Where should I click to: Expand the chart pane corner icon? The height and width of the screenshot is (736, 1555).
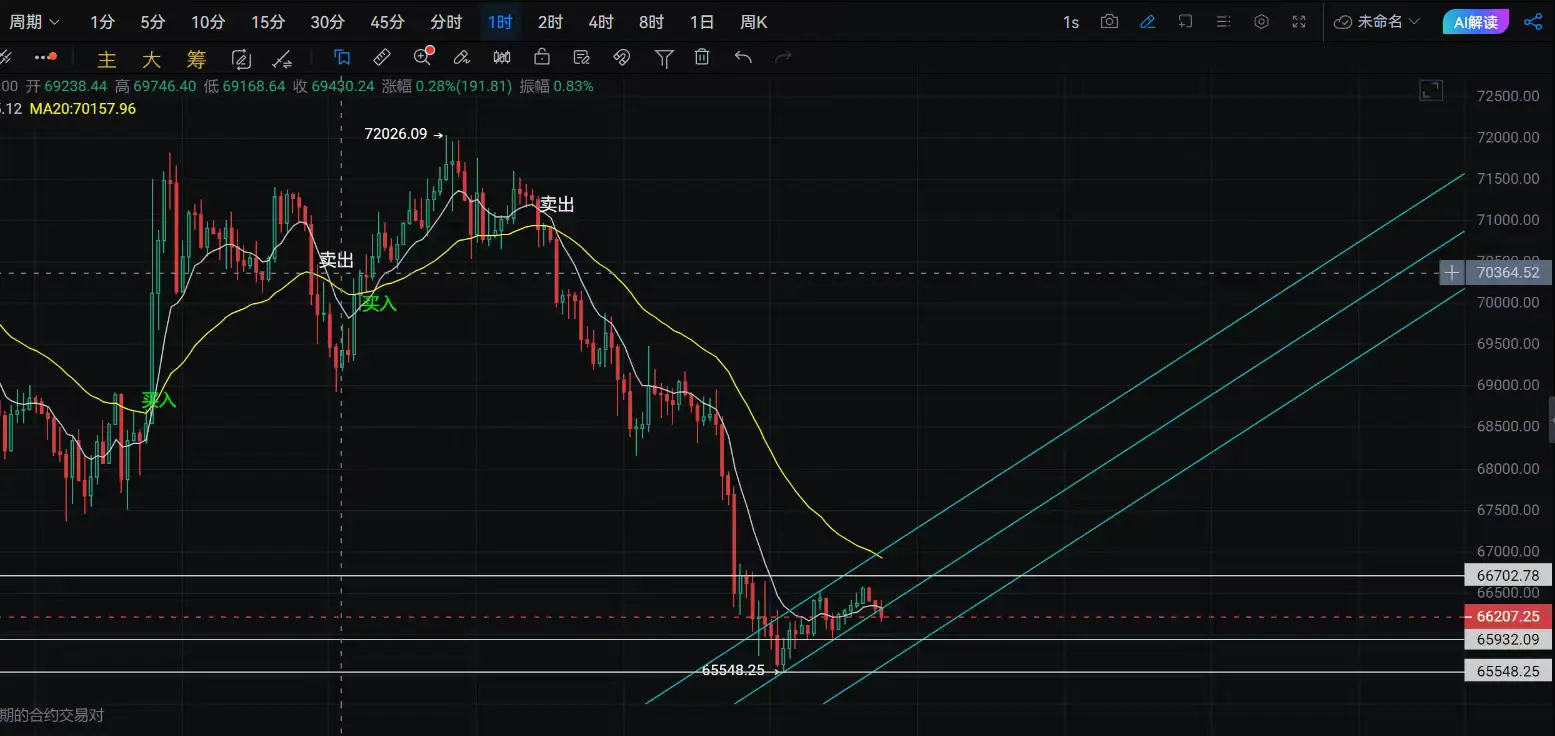click(1432, 91)
